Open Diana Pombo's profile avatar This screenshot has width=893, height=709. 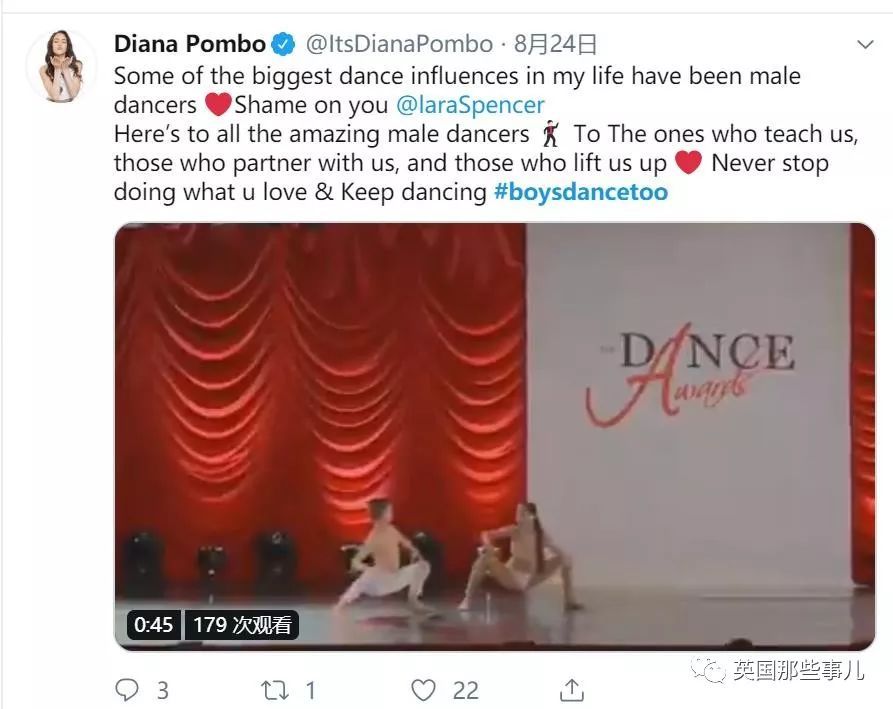point(62,66)
